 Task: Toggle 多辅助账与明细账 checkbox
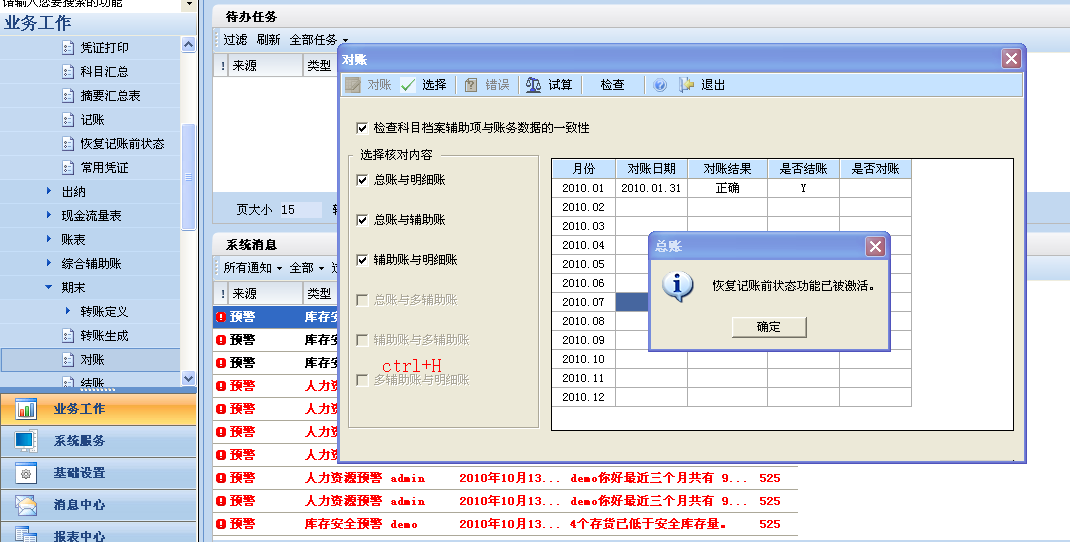pos(362,380)
